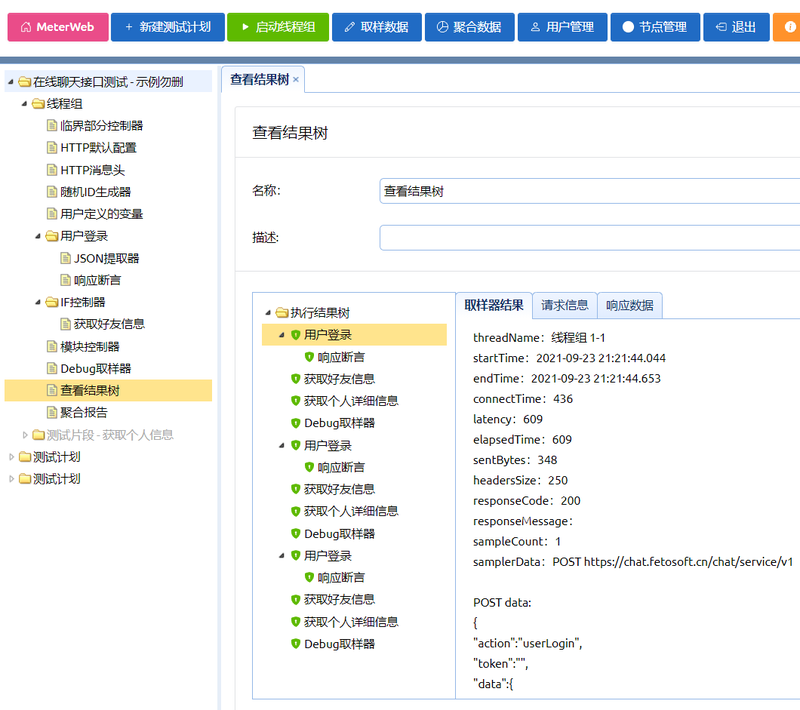Viewport: 800px width, 710px height.
Task: Click the 执行结果树 folder icon
Action: (x=282, y=313)
